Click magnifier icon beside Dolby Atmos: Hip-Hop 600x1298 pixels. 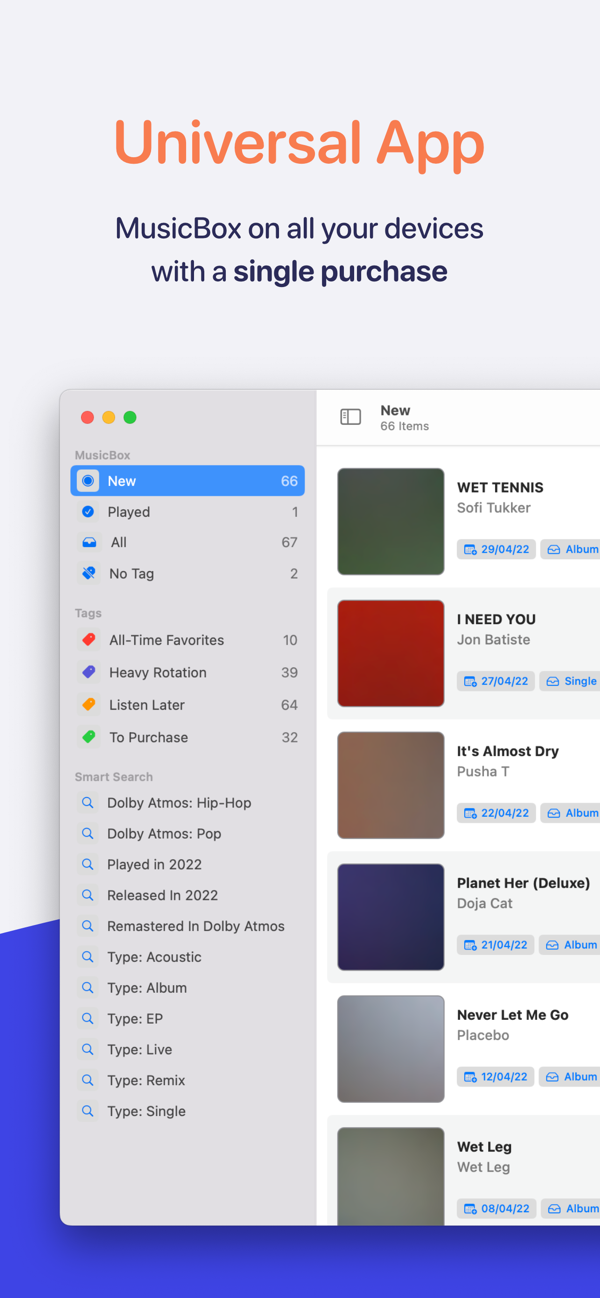pos(88,803)
